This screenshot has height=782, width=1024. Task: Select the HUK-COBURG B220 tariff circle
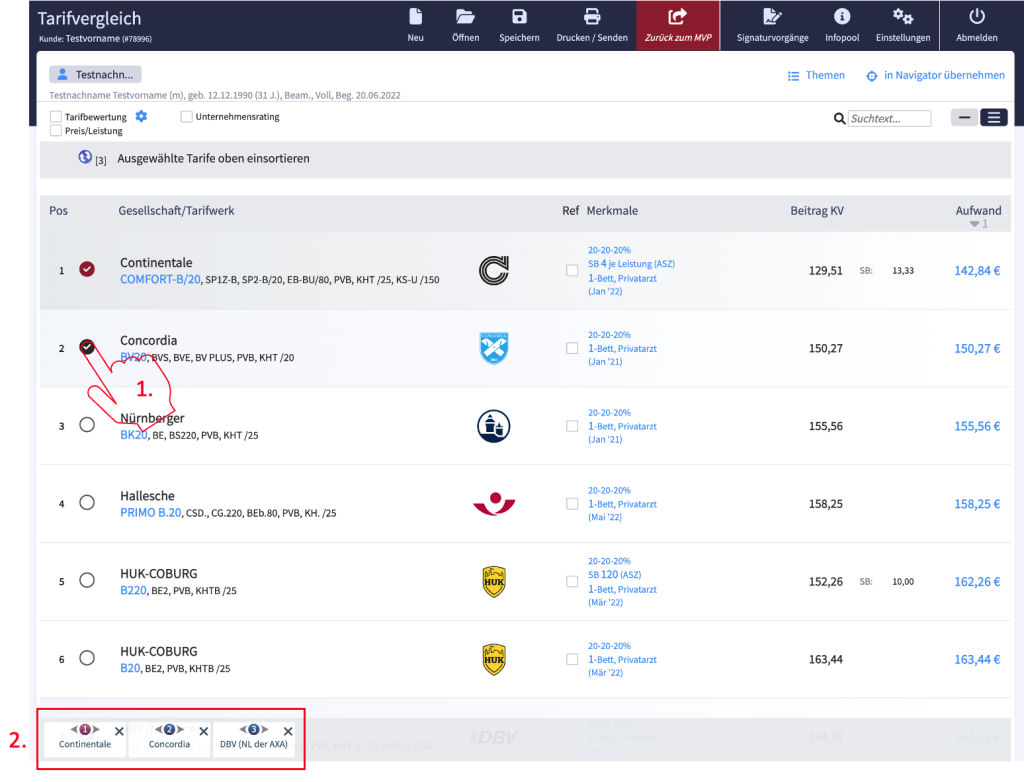coord(87,580)
